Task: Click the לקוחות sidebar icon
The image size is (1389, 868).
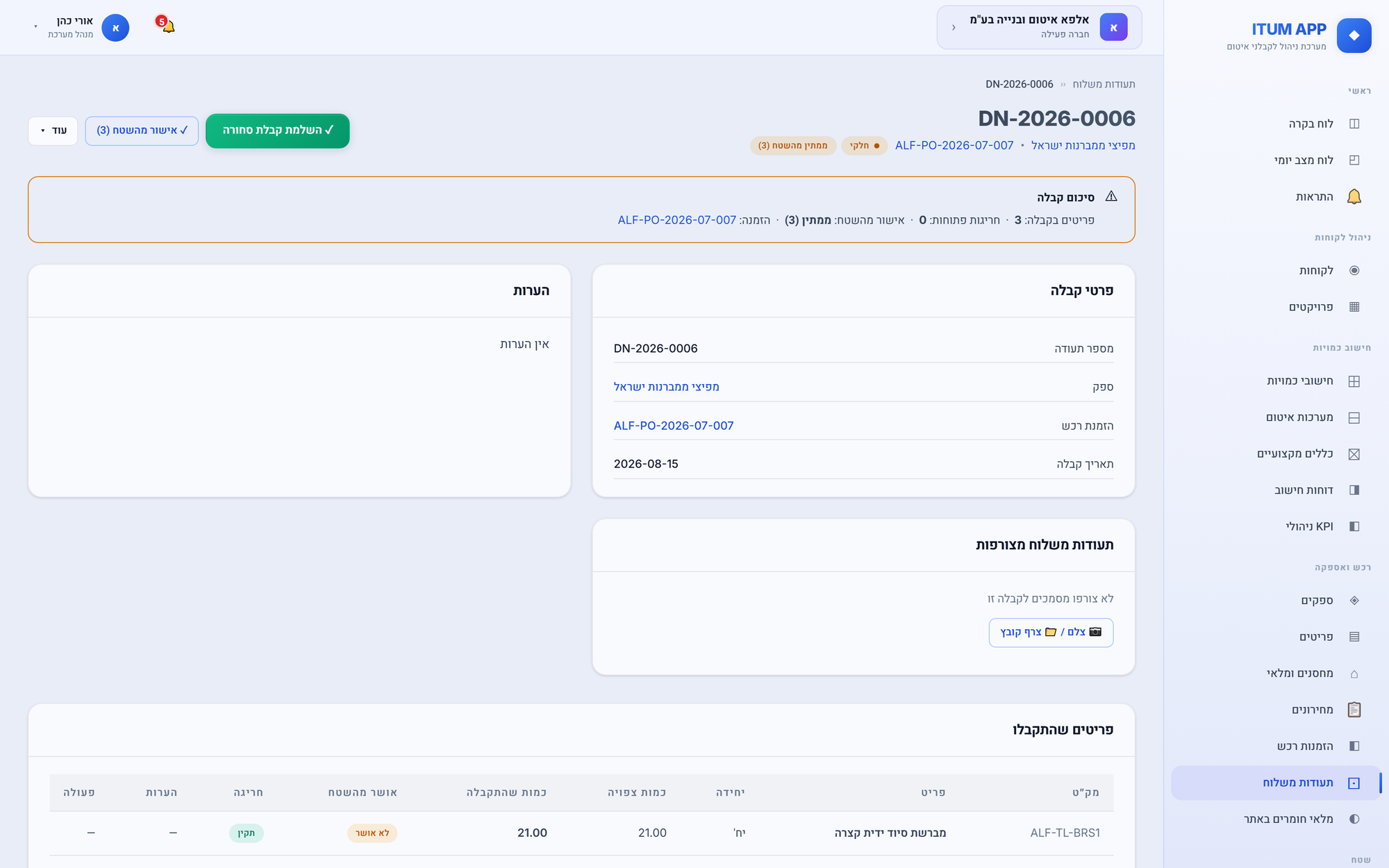Action: (x=1354, y=271)
